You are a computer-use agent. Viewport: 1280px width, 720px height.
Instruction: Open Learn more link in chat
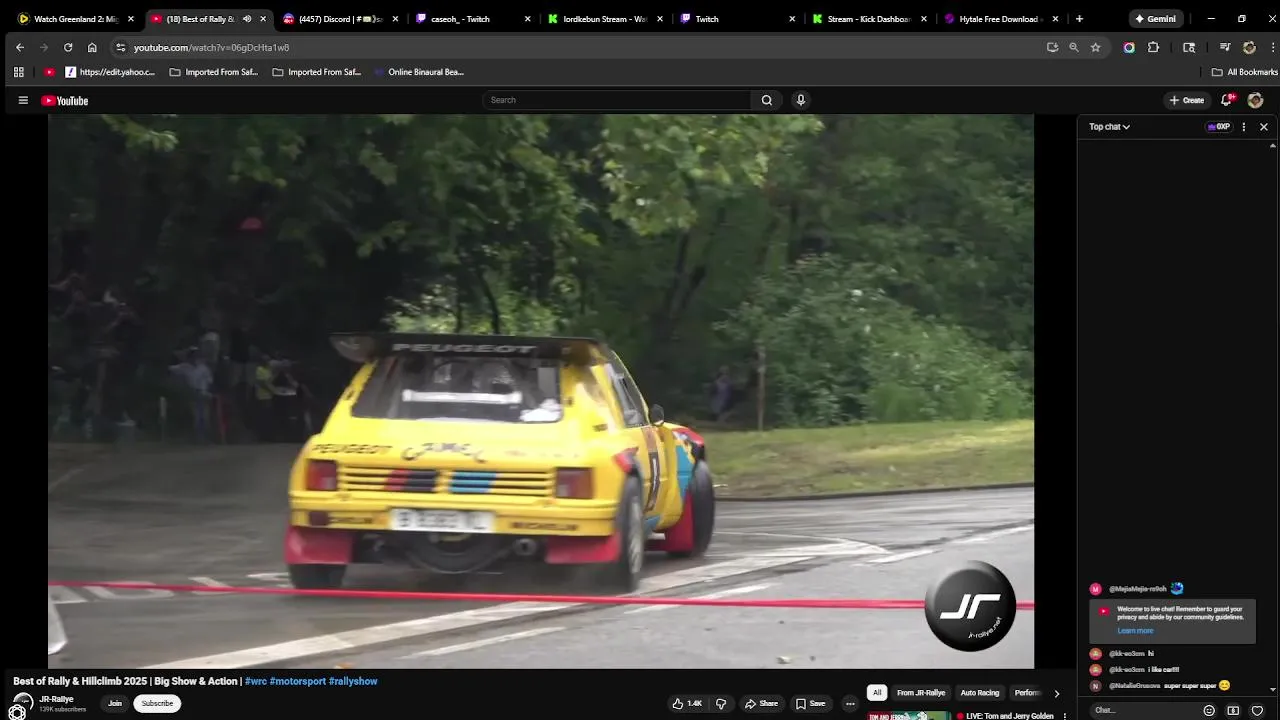pyautogui.click(x=1135, y=631)
